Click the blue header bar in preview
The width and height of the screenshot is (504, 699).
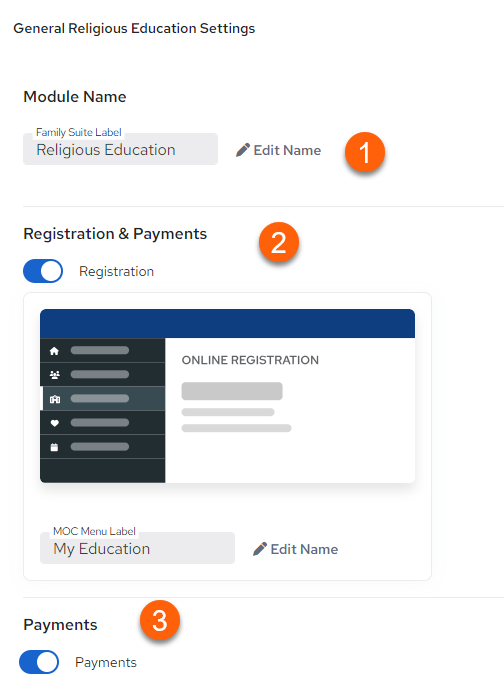pyautogui.click(x=227, y=323)
